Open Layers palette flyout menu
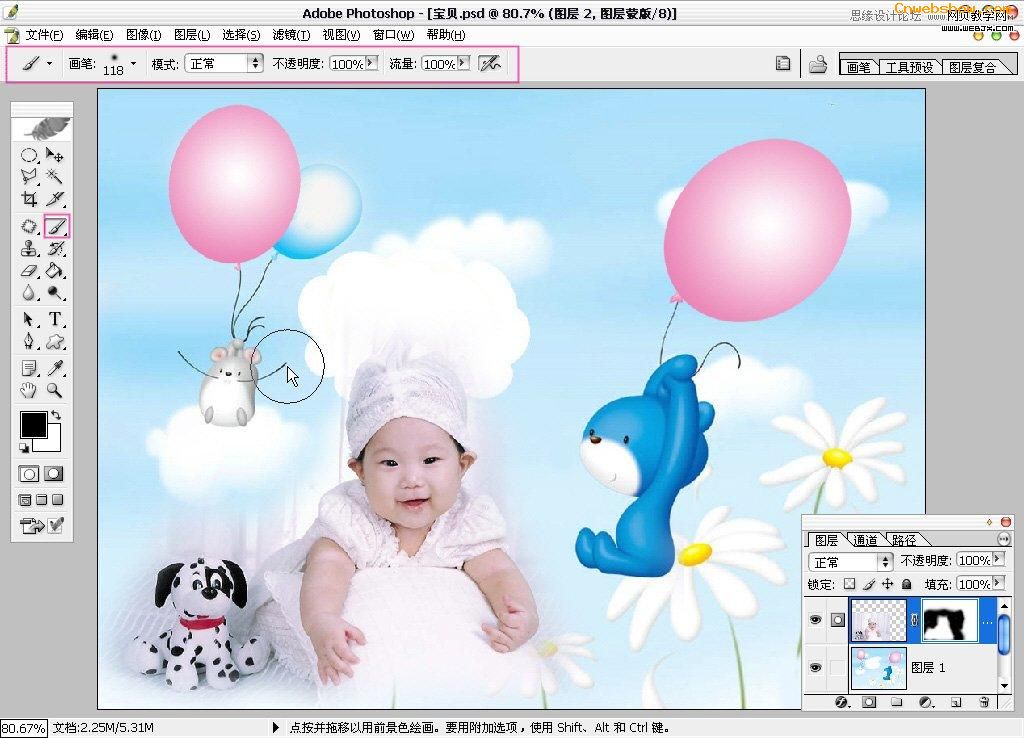1024x738 pixels. click(x=1004, y=539)
